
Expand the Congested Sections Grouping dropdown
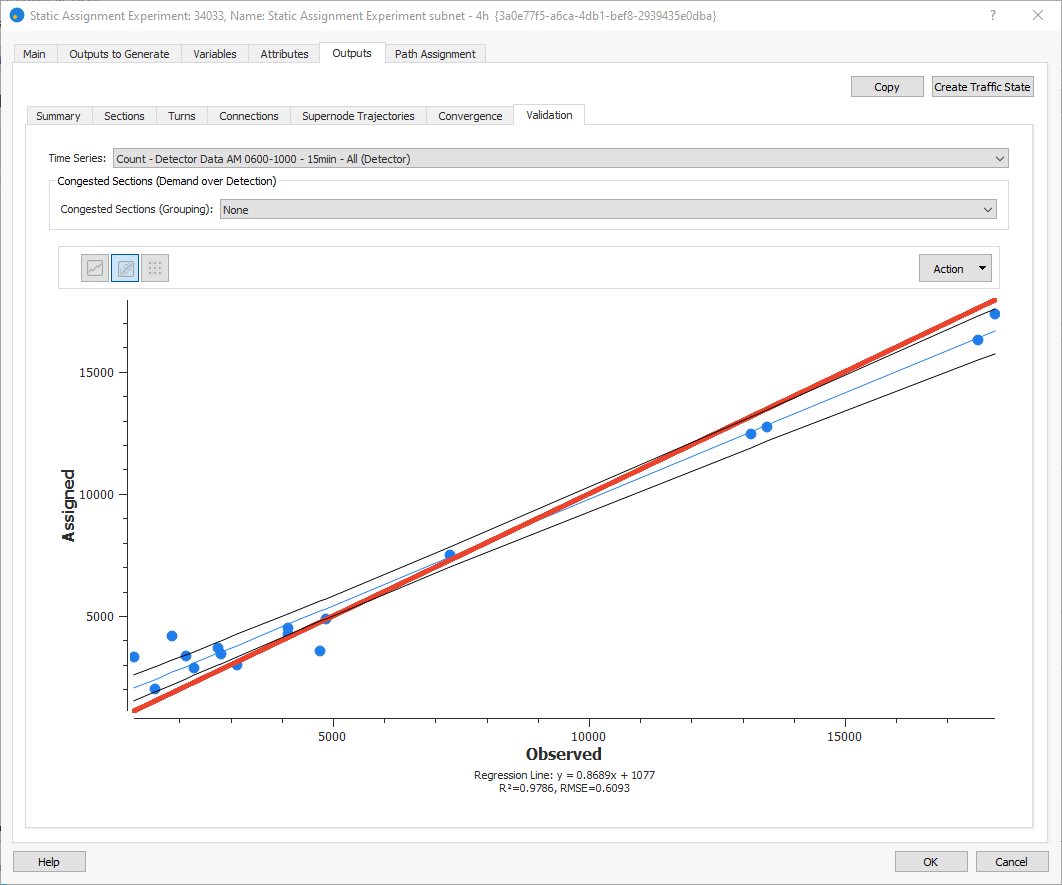608,210
